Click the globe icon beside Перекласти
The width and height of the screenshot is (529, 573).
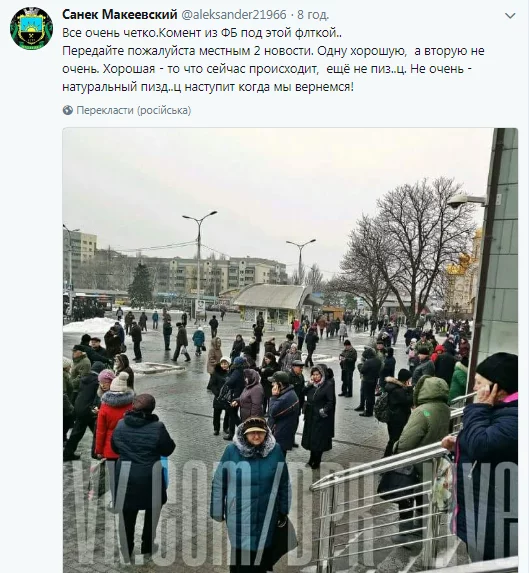pos(68,110)
